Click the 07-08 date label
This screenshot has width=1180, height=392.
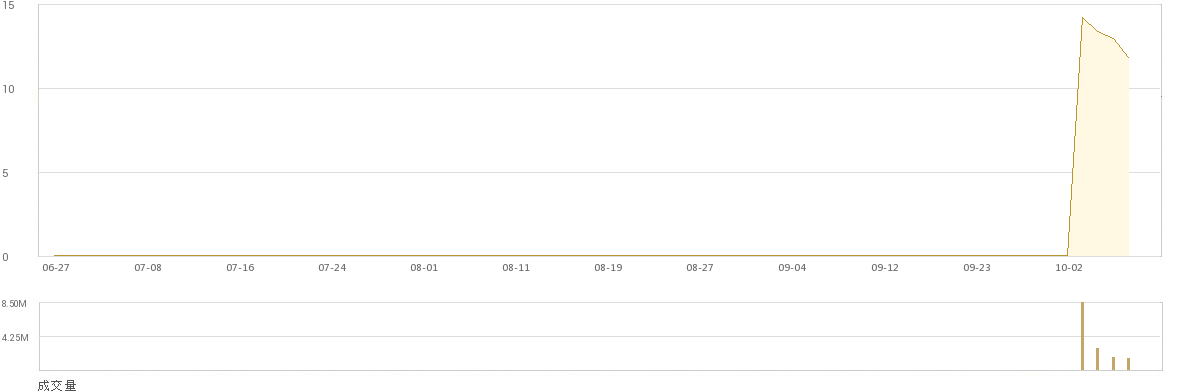148,267
